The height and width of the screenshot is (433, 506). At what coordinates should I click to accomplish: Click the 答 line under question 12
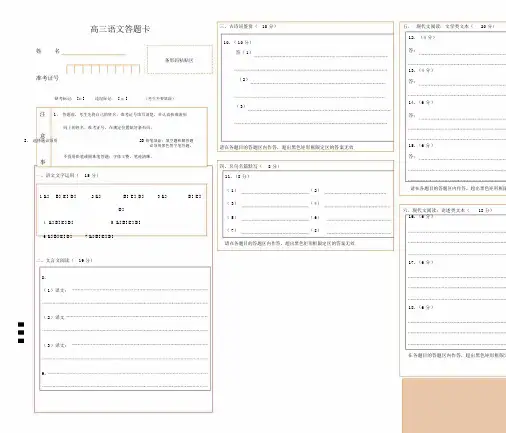463,53
